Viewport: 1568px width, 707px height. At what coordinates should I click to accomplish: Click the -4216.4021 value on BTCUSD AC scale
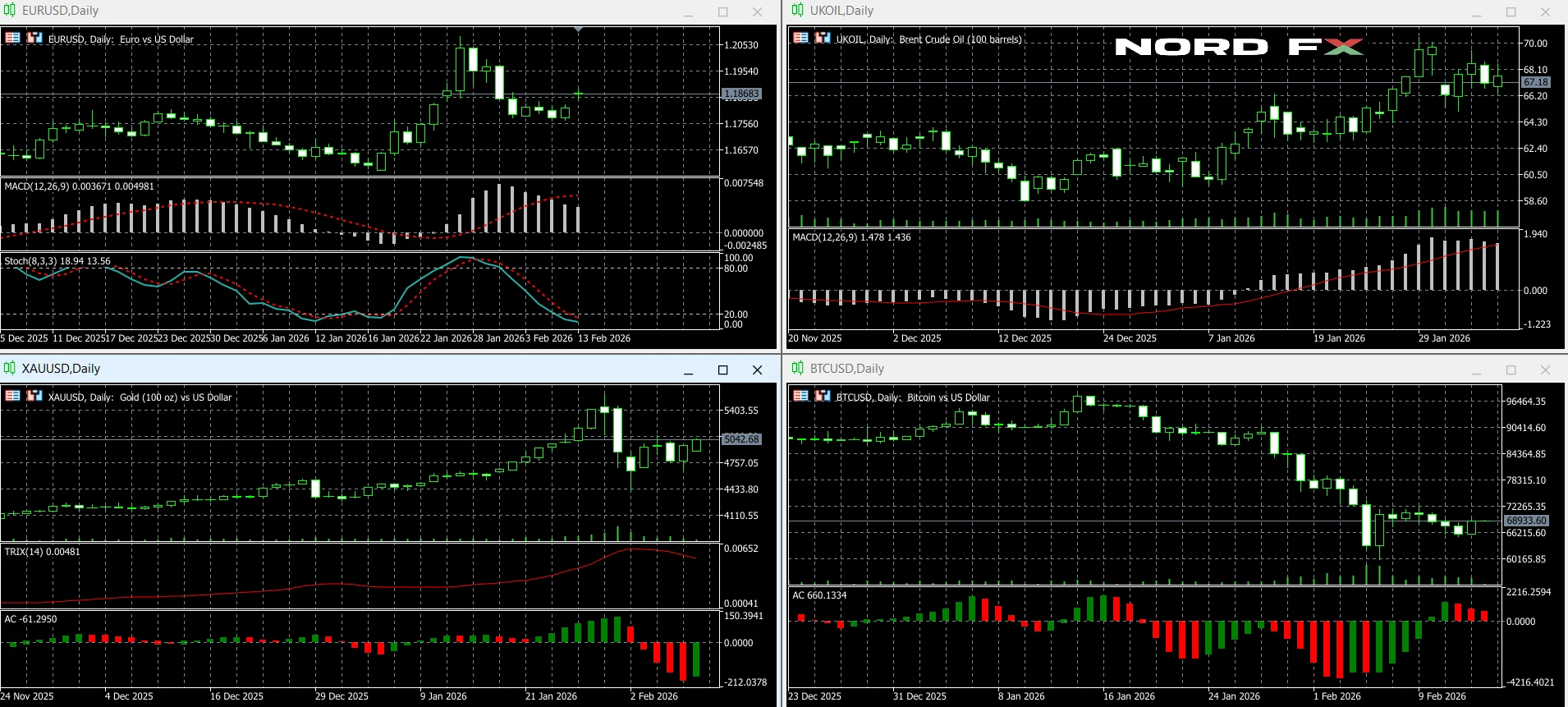tap(1530, 682)
